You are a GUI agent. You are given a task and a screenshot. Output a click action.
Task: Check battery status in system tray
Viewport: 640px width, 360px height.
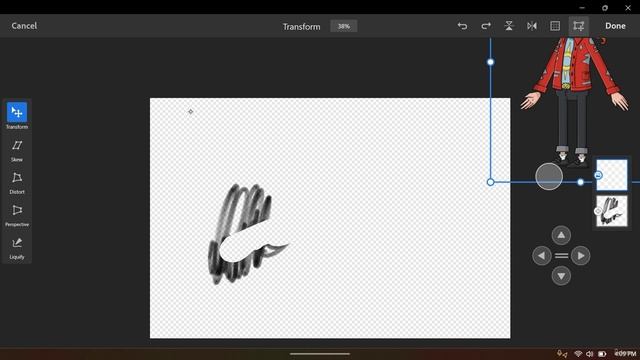(602, 353)
